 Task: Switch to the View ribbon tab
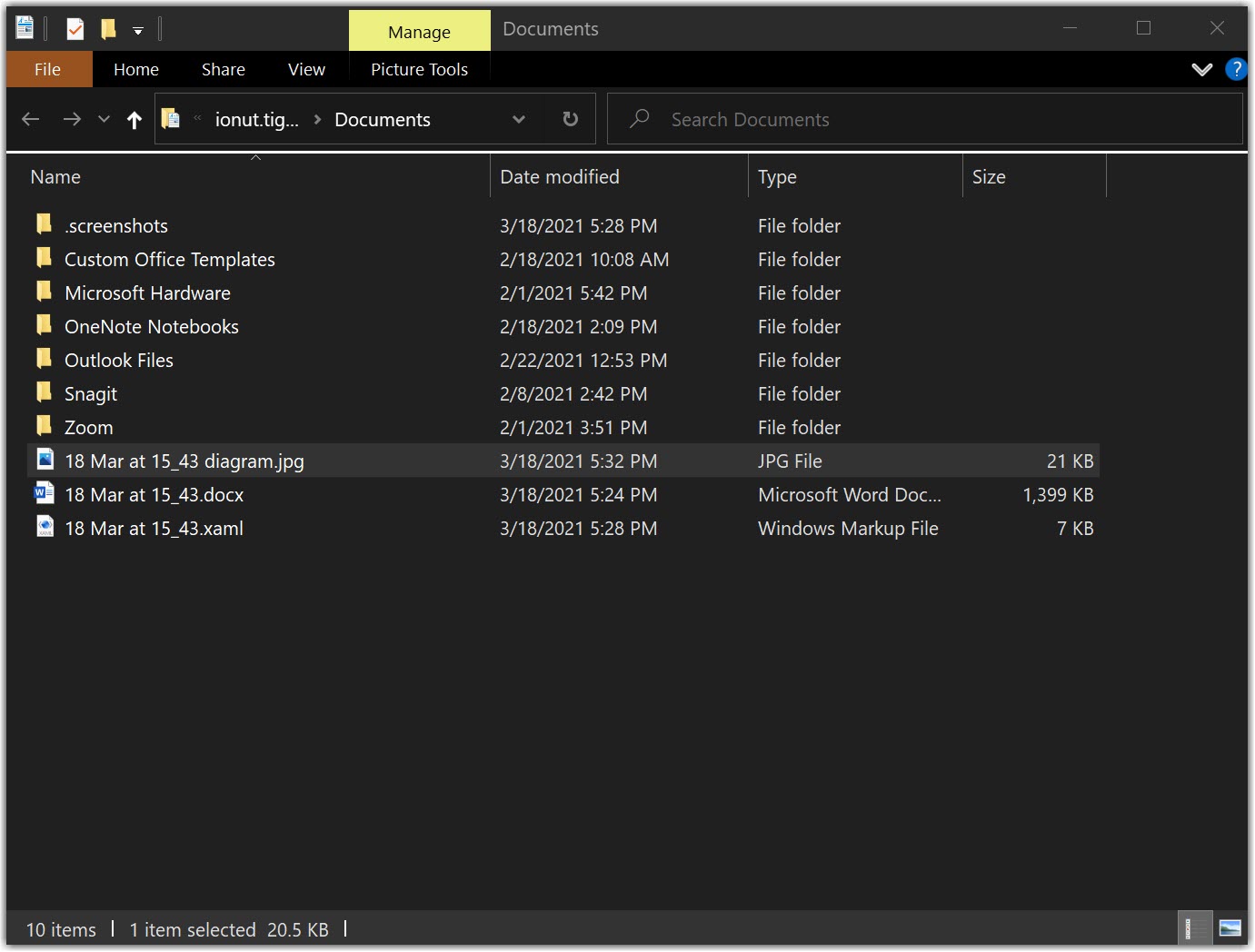[x=305, y=69]
